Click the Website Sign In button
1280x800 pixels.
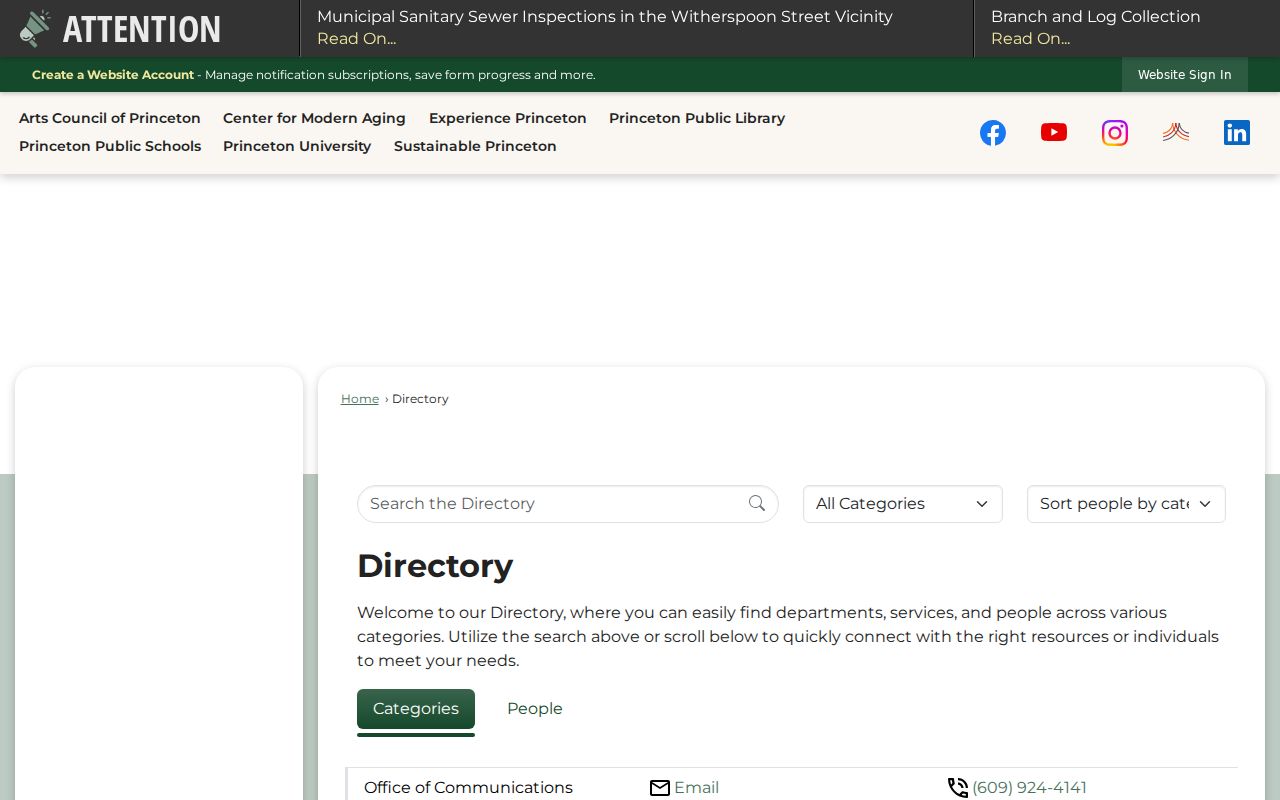tap(1185, 75)
